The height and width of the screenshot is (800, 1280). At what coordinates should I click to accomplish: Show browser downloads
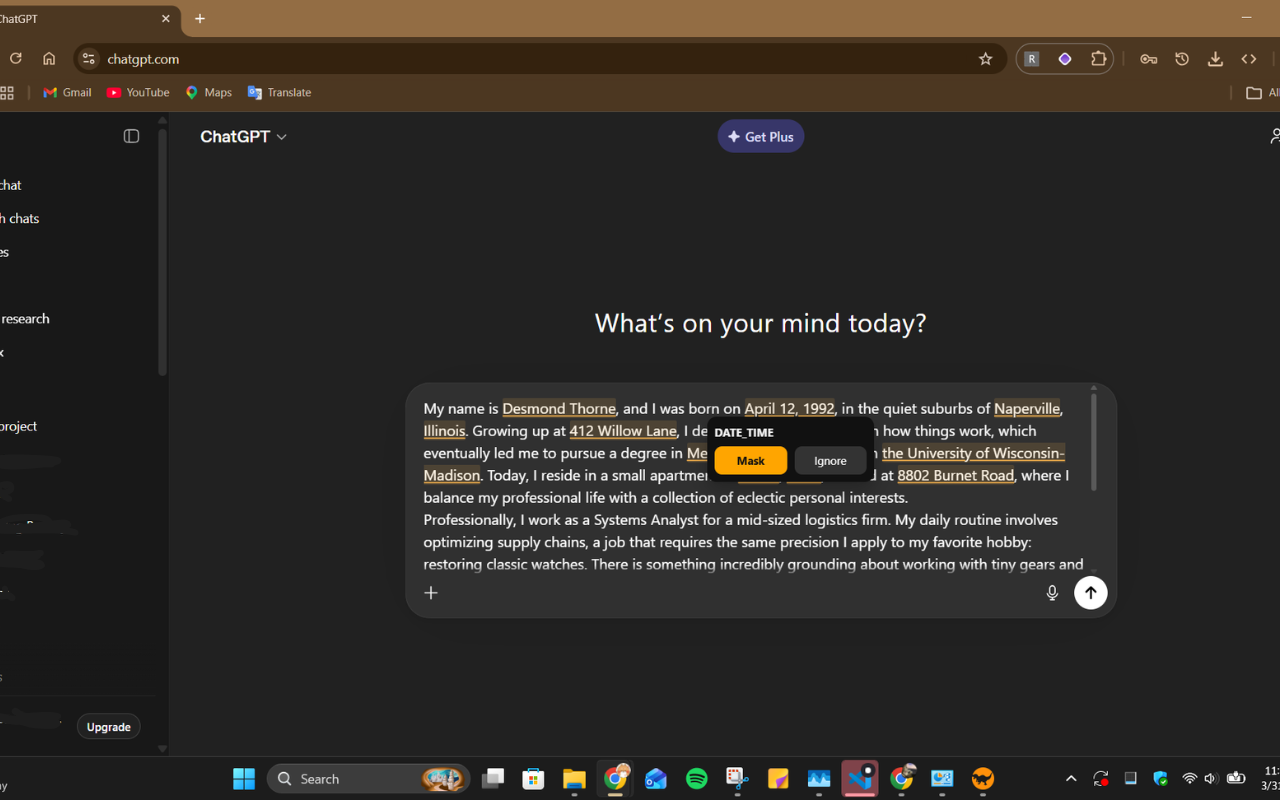click(x=1215, y=59)
